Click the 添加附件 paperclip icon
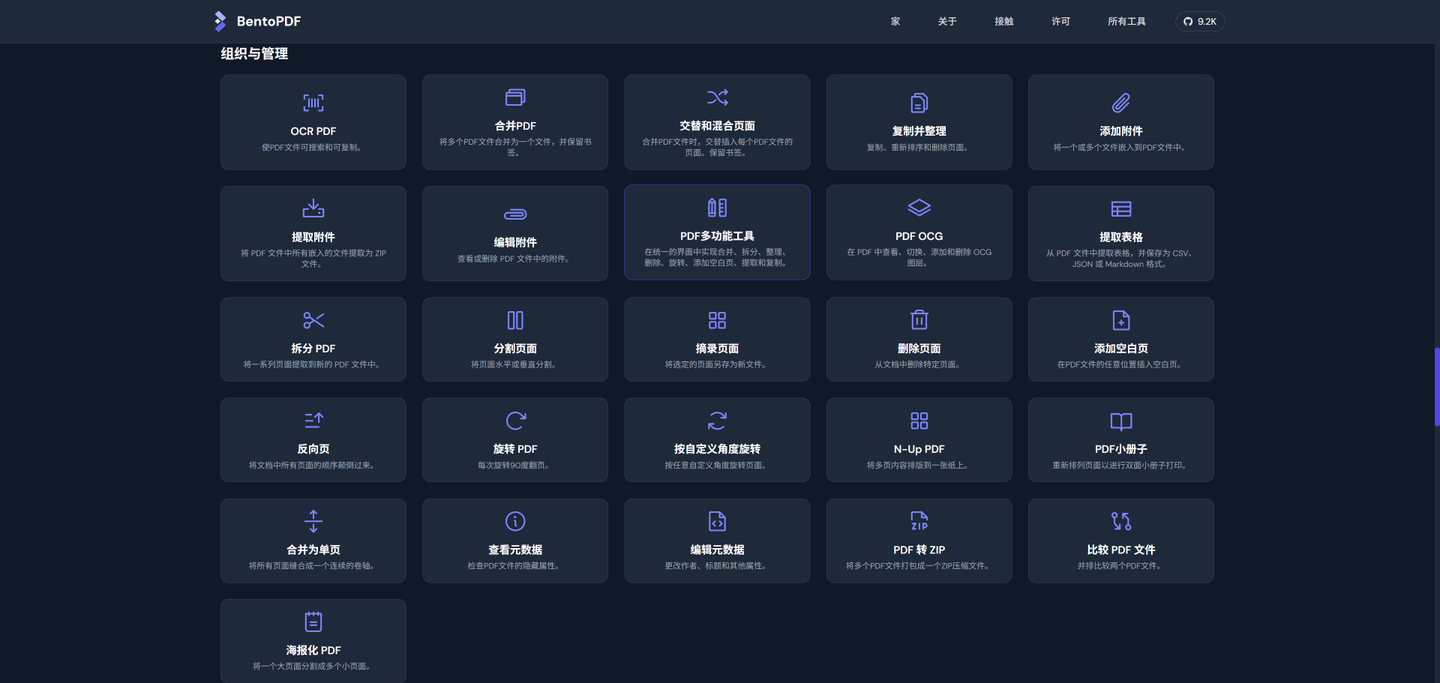 (1121, 100)
